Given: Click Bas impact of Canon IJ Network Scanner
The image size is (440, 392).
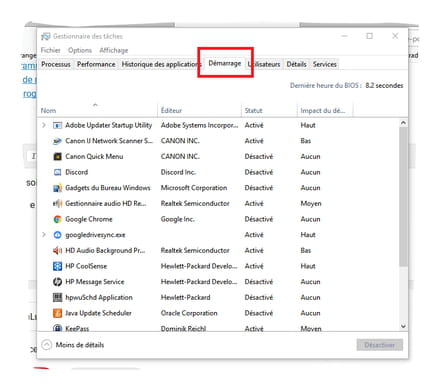Looking at the screenshot, I should point(306,141).
